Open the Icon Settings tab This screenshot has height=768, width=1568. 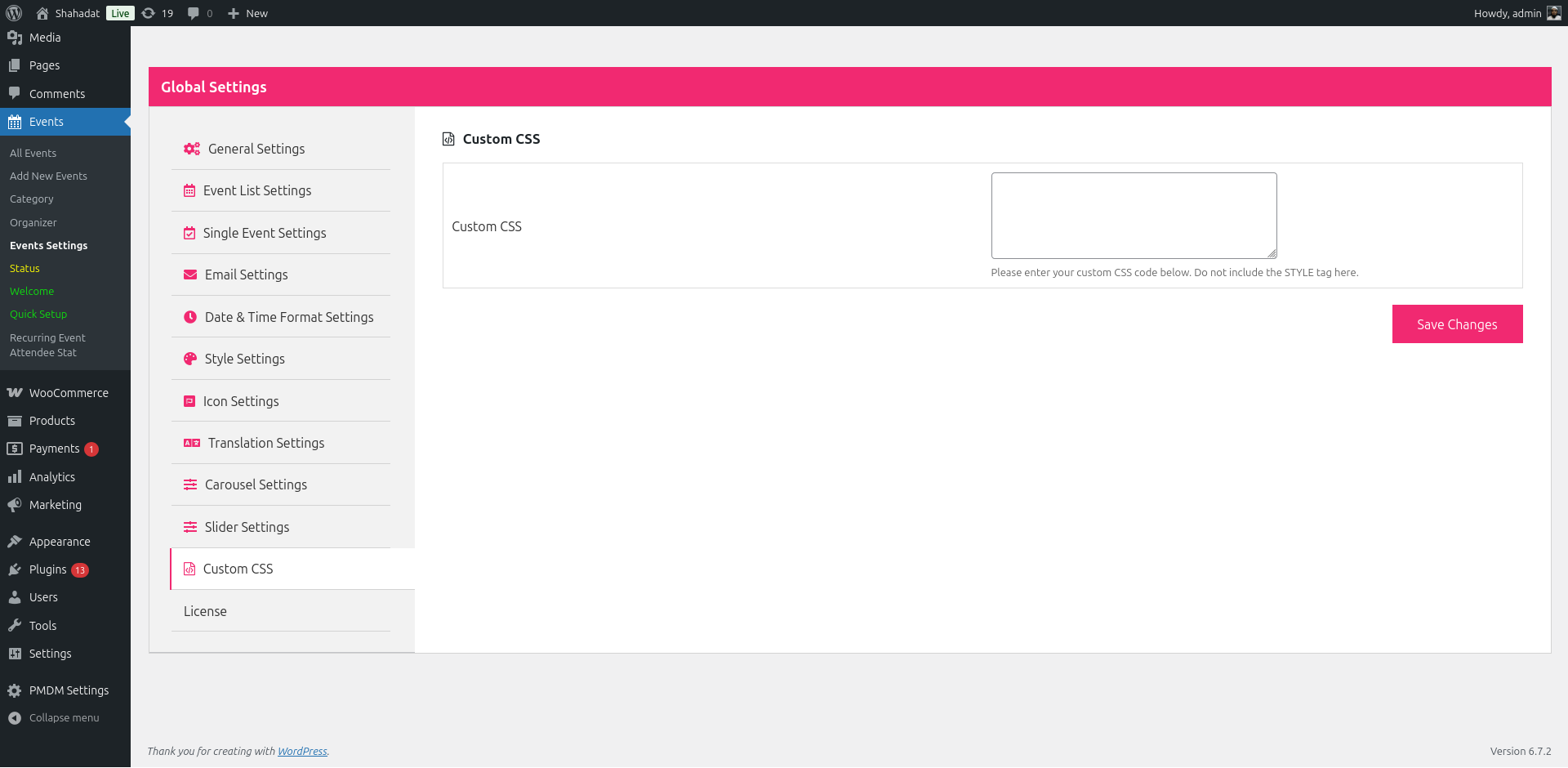281,401
